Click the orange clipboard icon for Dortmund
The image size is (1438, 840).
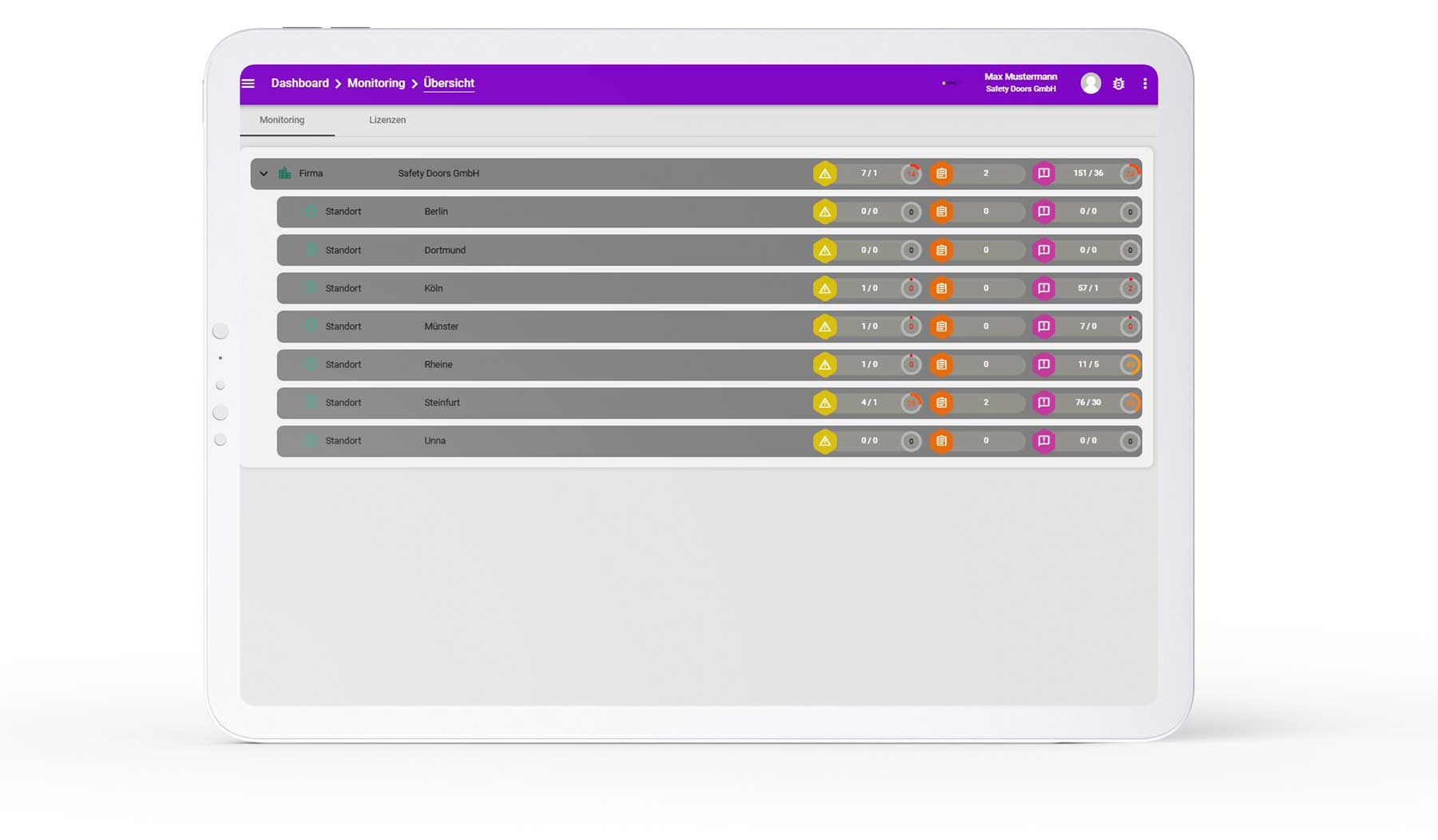tap(941, 250)
